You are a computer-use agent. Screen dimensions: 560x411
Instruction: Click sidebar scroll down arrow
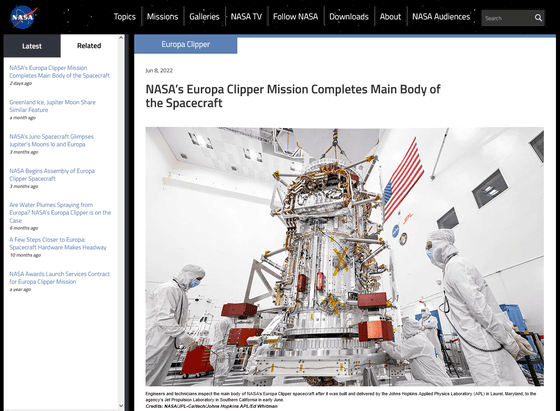121,406
